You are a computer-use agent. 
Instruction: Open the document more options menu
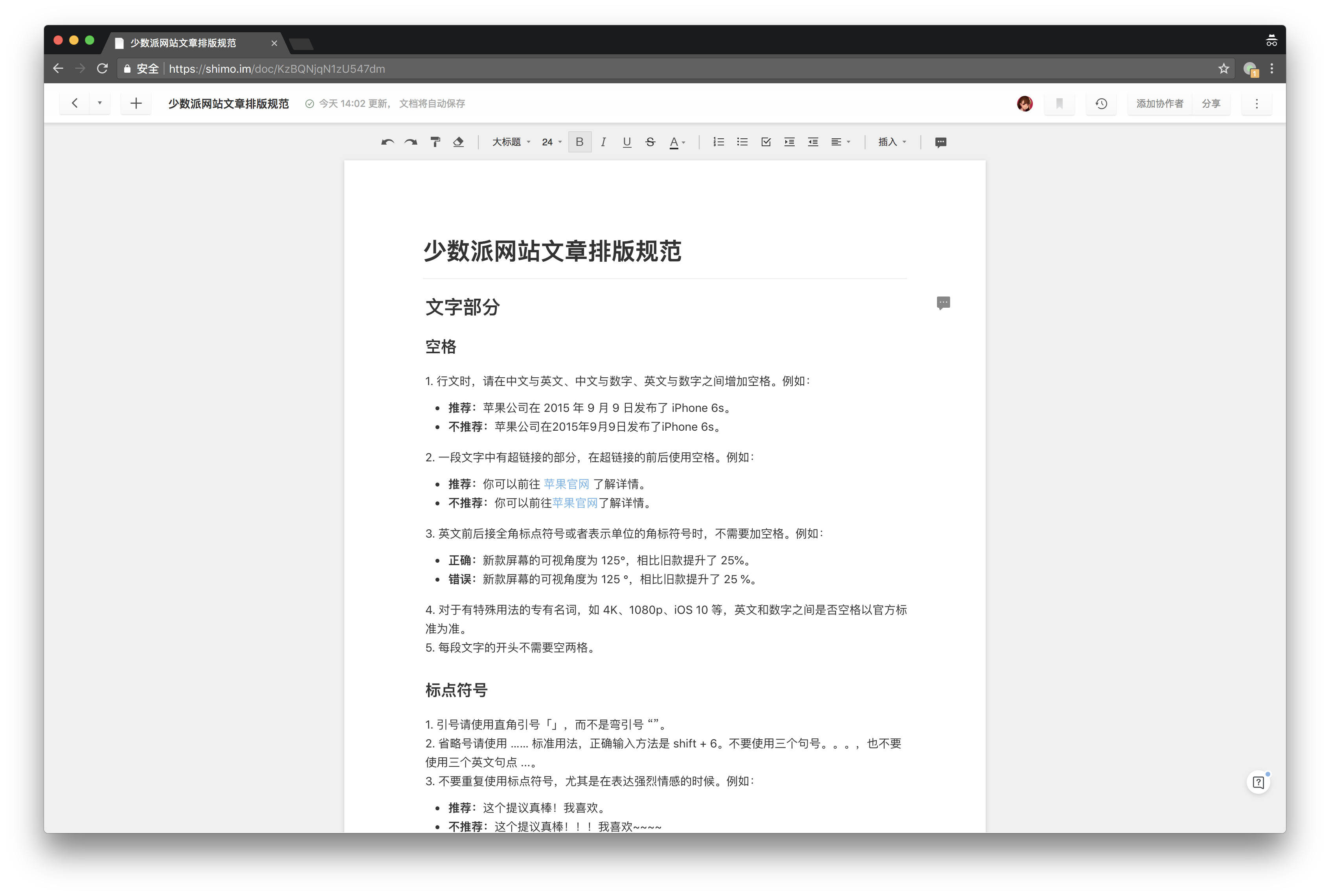pos(1256,103)
